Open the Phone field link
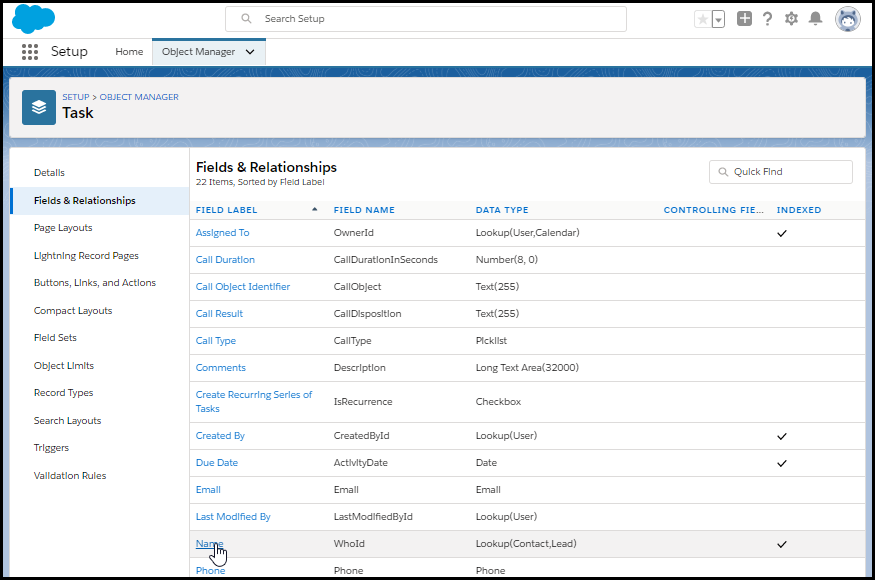The image size is (875, 580). (x=210, y=571)
